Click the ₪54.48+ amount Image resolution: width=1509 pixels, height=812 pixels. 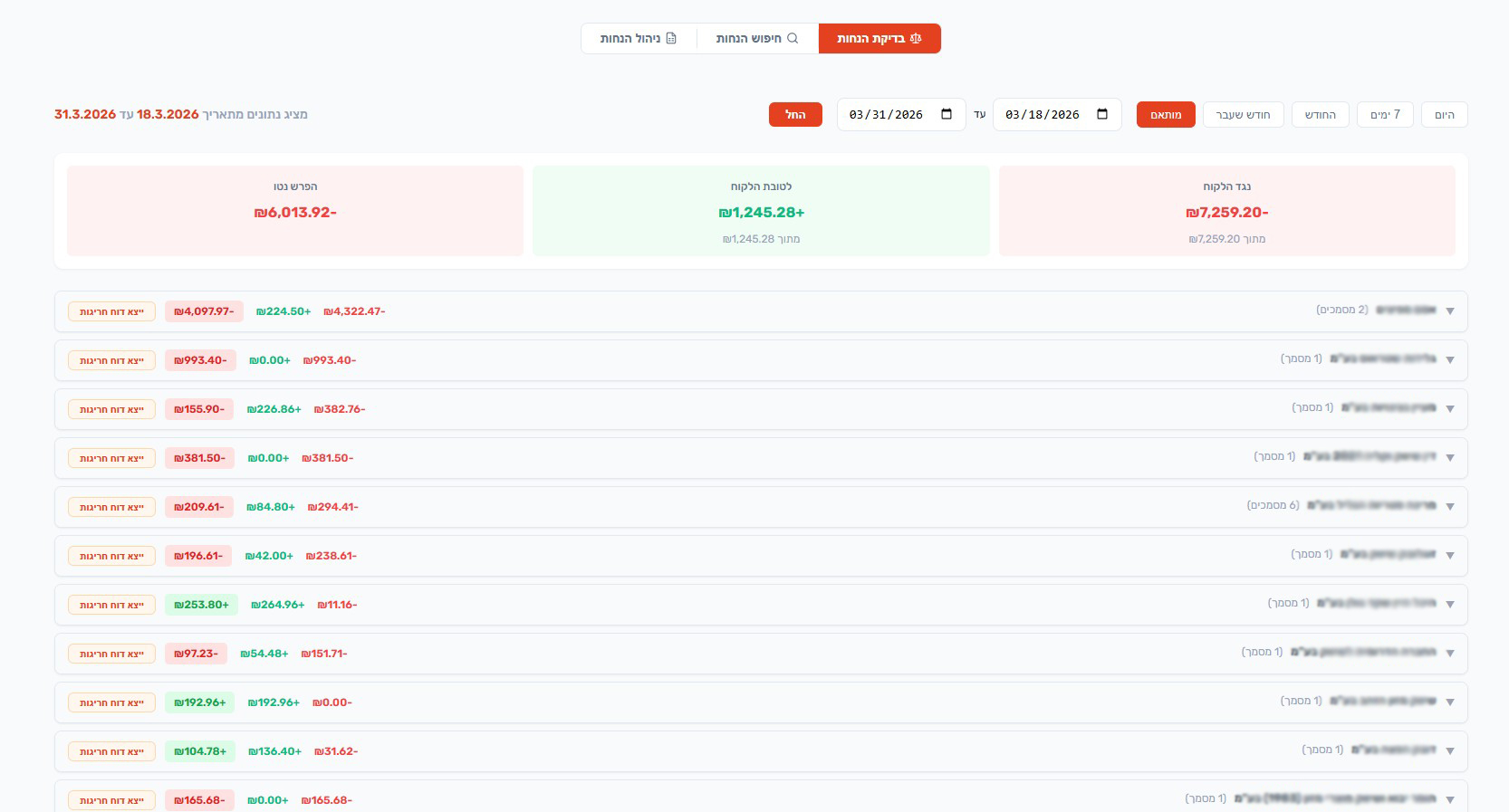(264, 654)
